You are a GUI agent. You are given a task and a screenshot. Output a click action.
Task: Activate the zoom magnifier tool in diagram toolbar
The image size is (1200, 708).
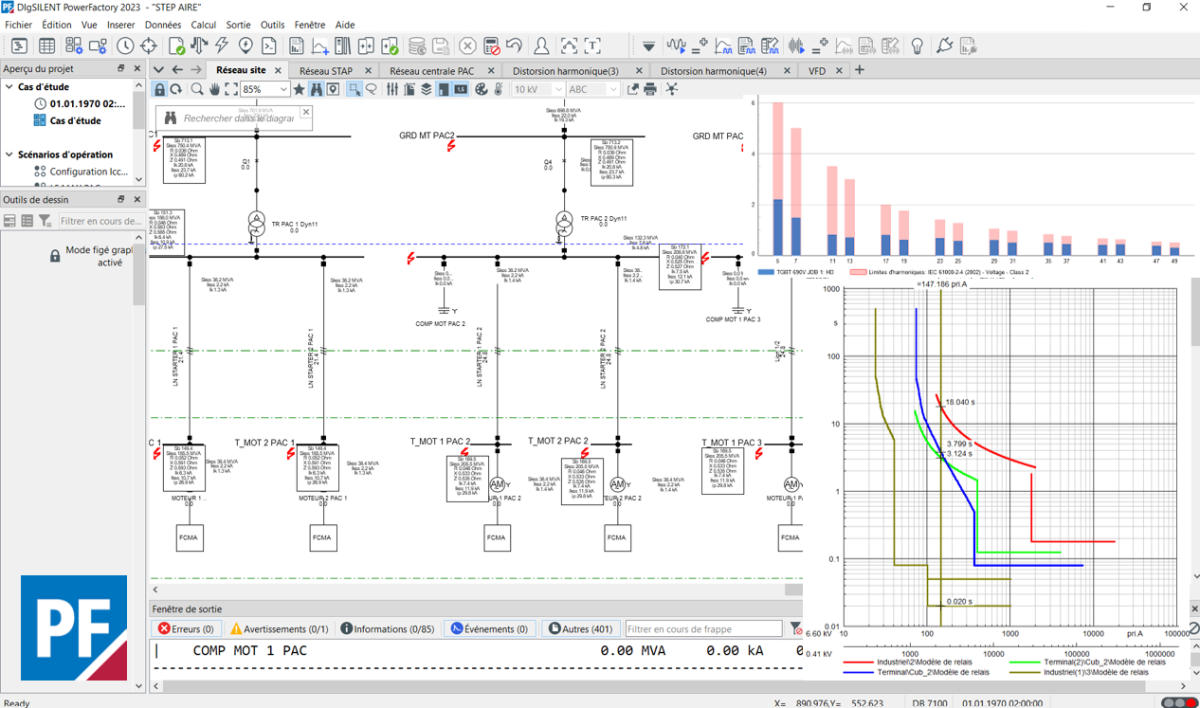coord(197,89)
